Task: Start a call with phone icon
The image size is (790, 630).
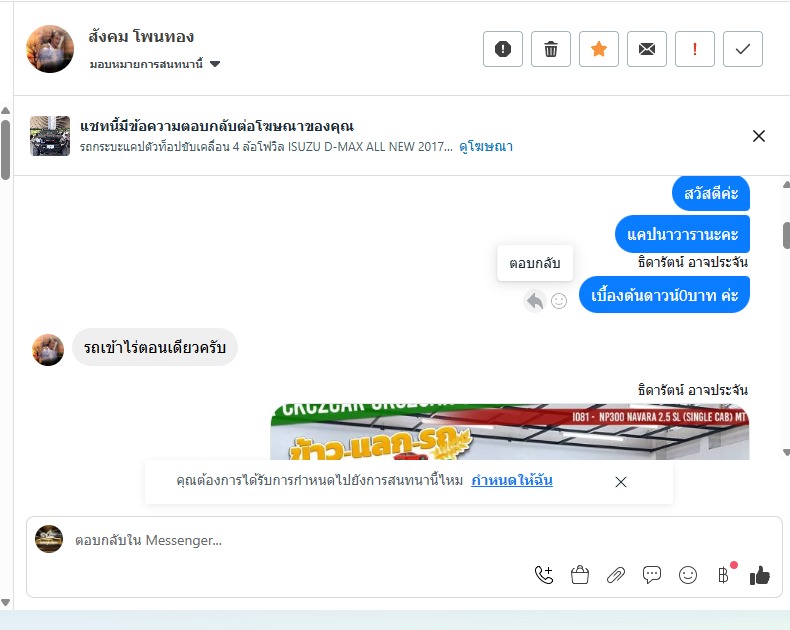Action: [x=544, y=575]
